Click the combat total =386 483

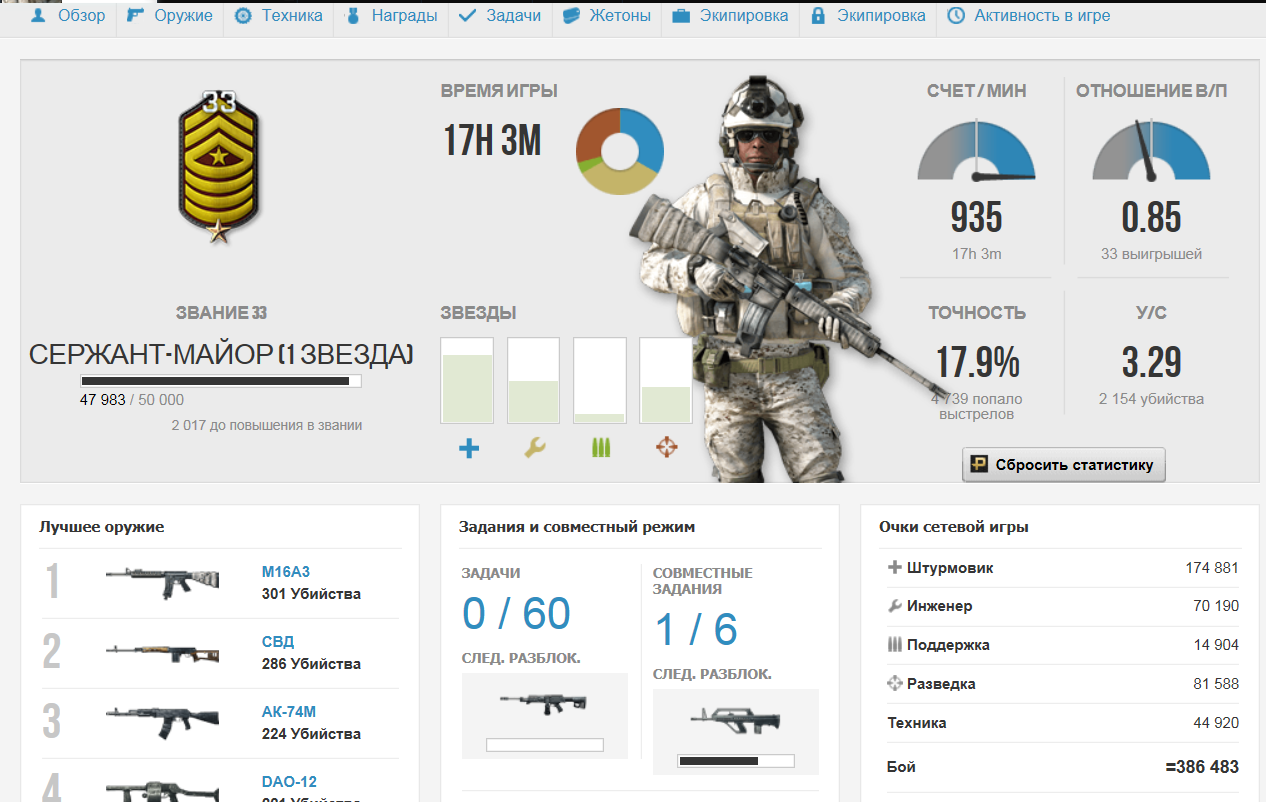pos(1202,768)
